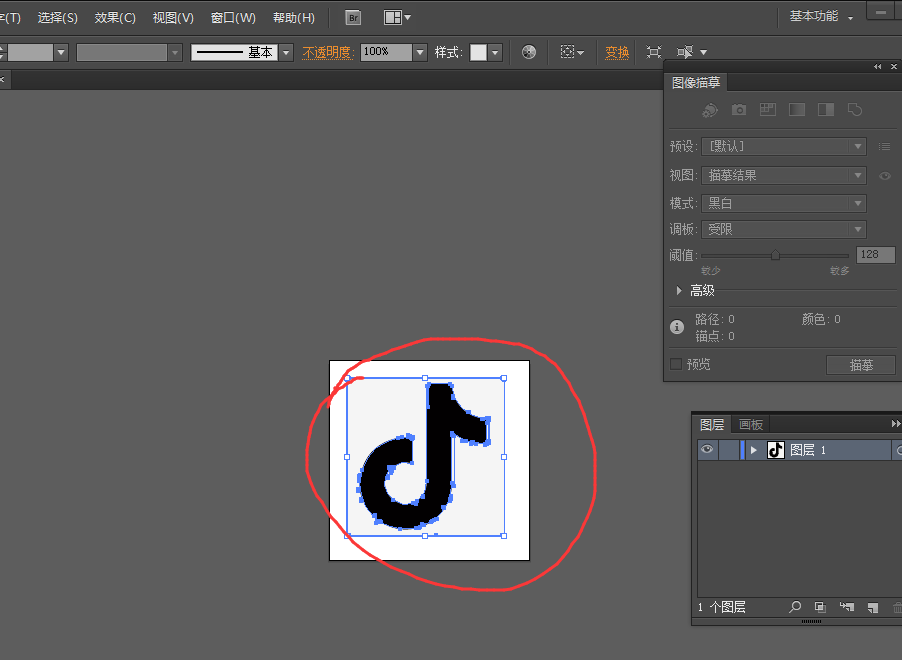
Task: Open the 窗口(W) menu
Action: click(233, 18)
